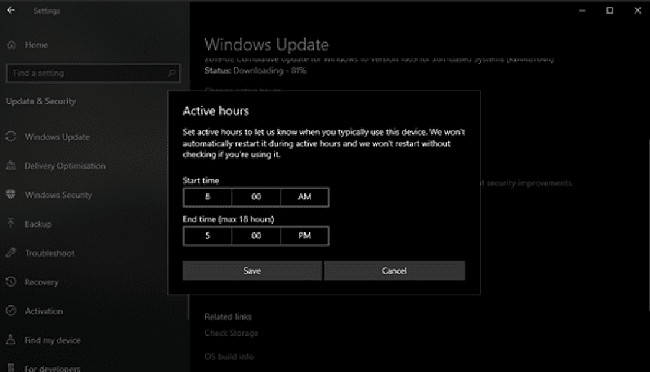Open the Home icon in sidebar
Screen dimensions: 650x372
click(x=12, y=45)
